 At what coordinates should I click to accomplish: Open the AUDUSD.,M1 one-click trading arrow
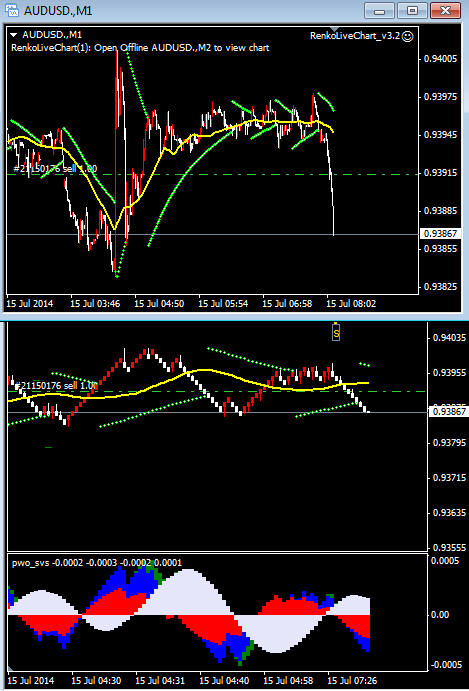(x=15, y=35)
